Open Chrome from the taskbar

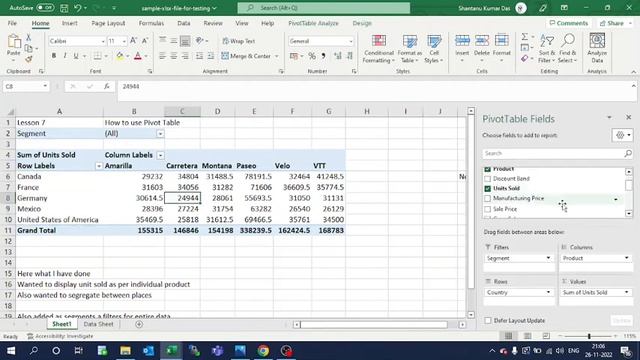263,351
